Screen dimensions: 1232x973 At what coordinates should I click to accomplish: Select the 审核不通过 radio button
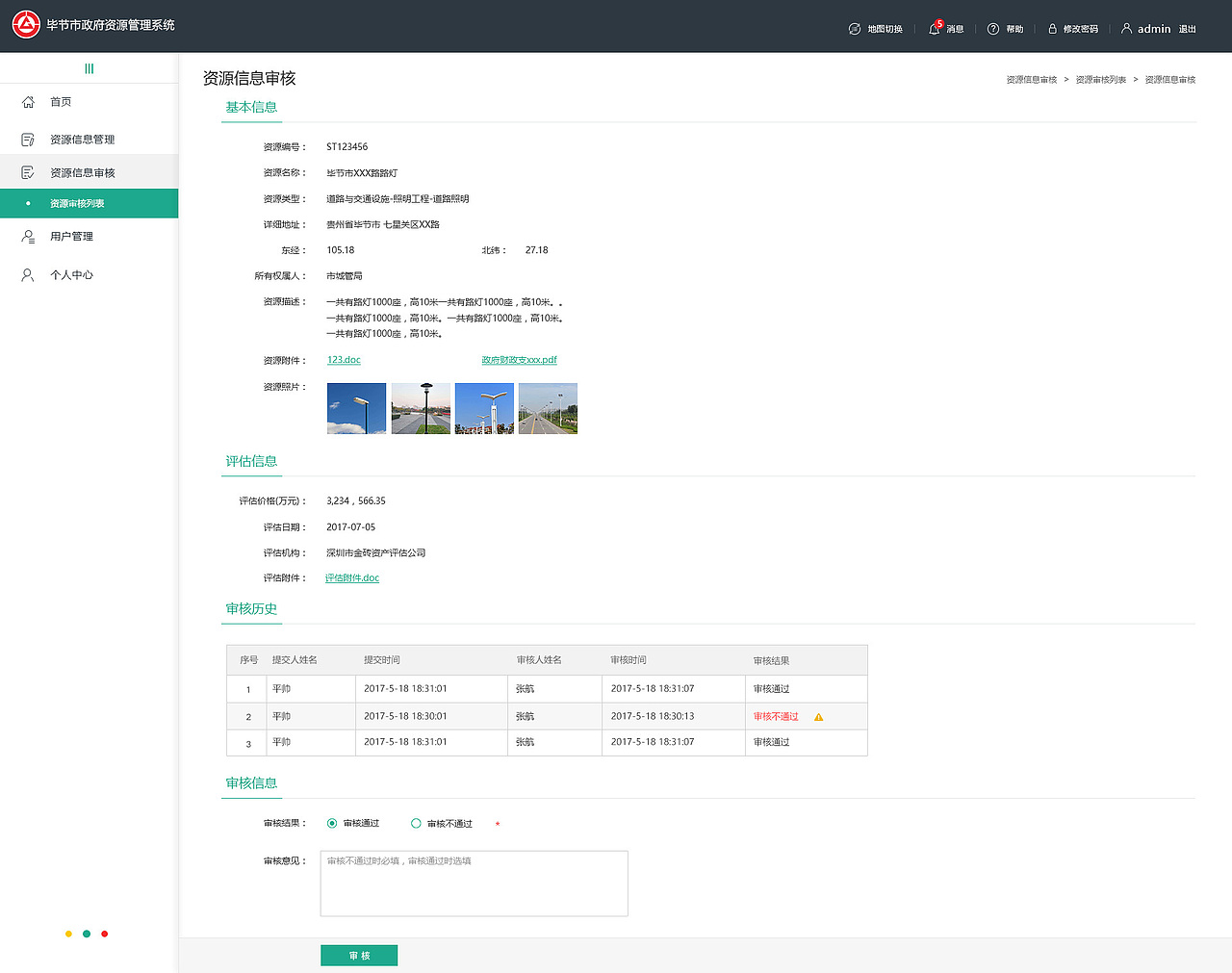pyautogui.click(x=415, y=823)
